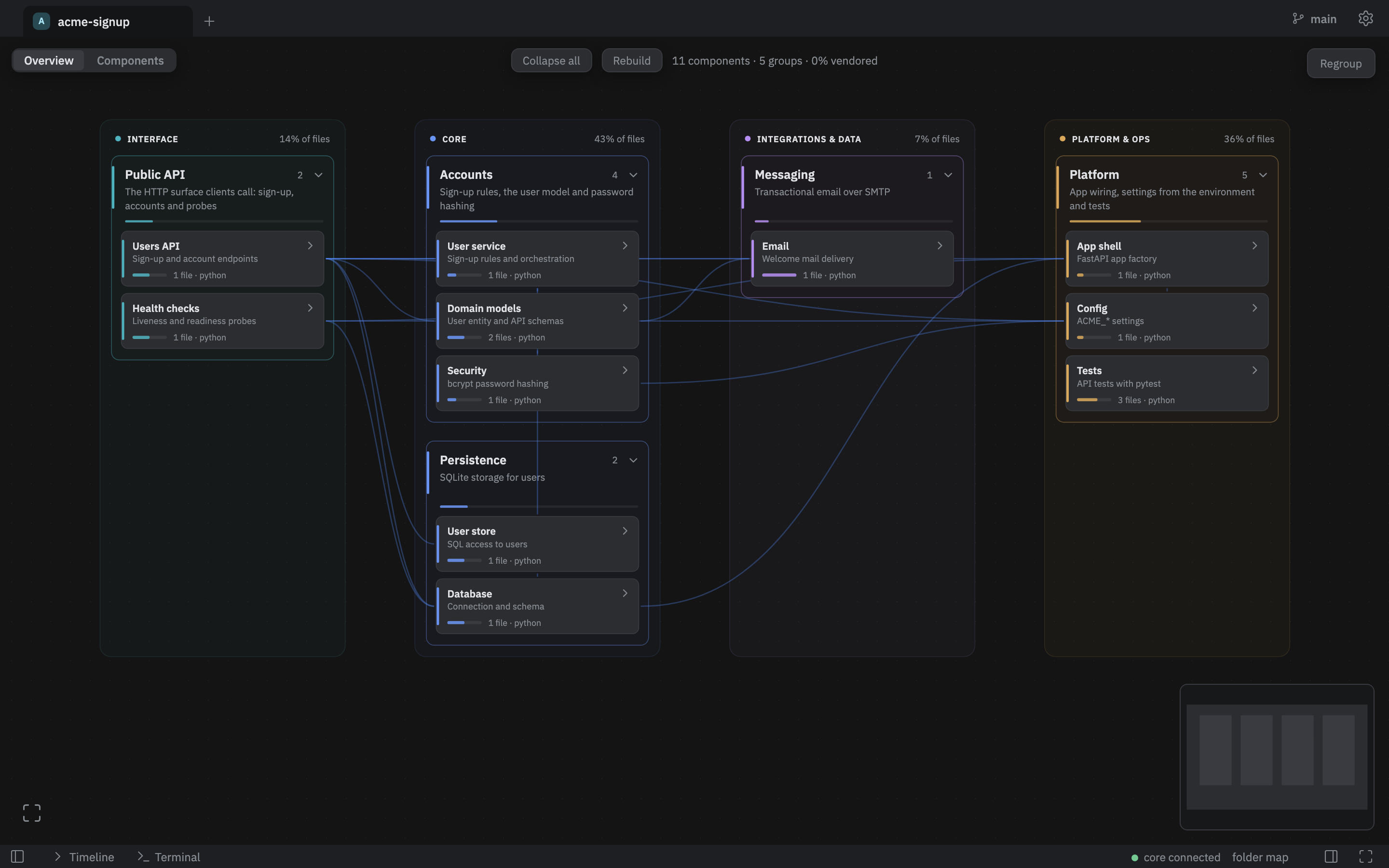This screenshot has height=868, width=1389.
Task: Click 'SQL access to users' text
Action: [487, 544]
